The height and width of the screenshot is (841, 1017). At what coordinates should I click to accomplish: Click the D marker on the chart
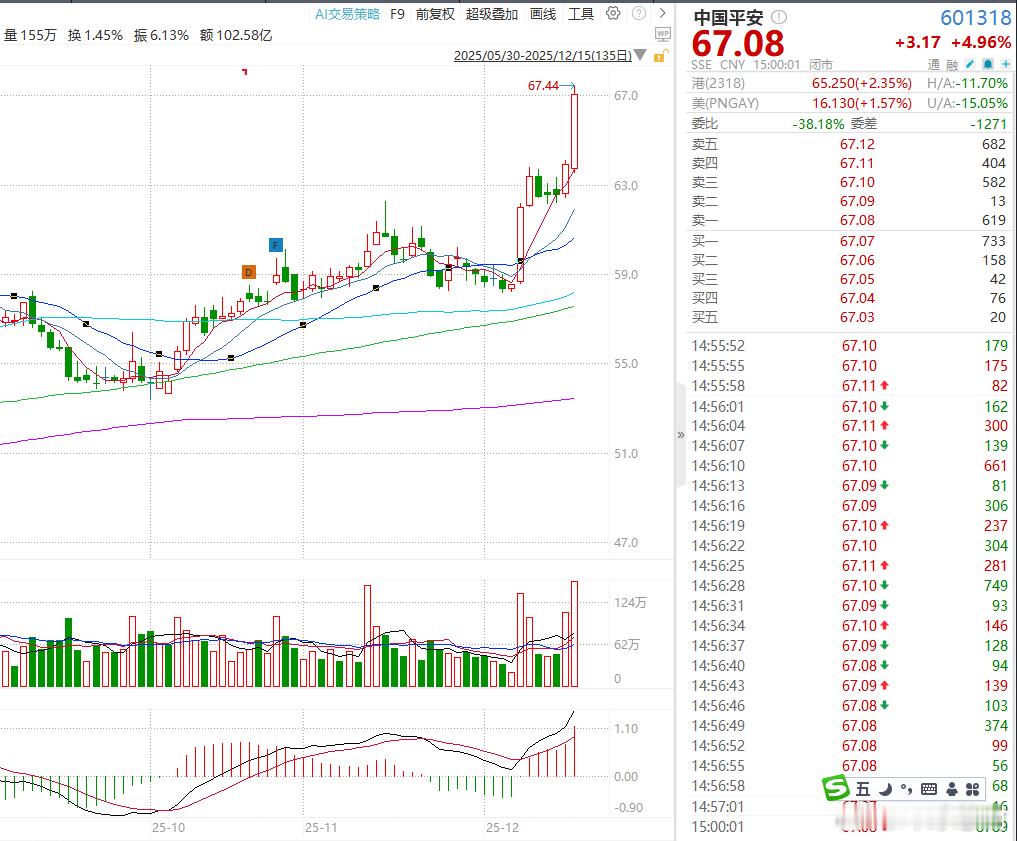[248, 272]
